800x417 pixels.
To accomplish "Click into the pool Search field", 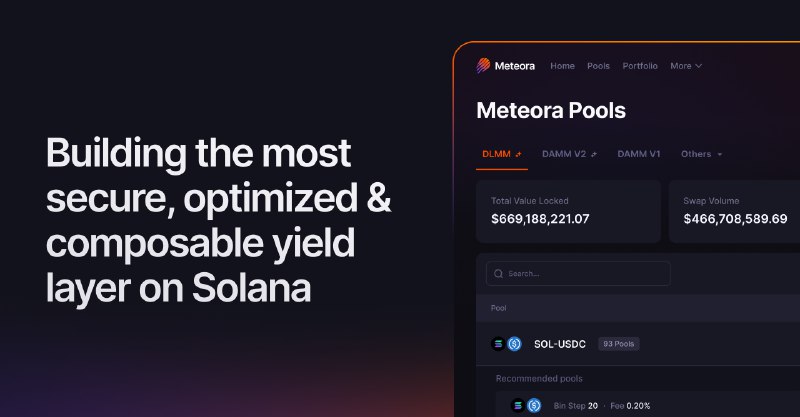I will (585, 273).
